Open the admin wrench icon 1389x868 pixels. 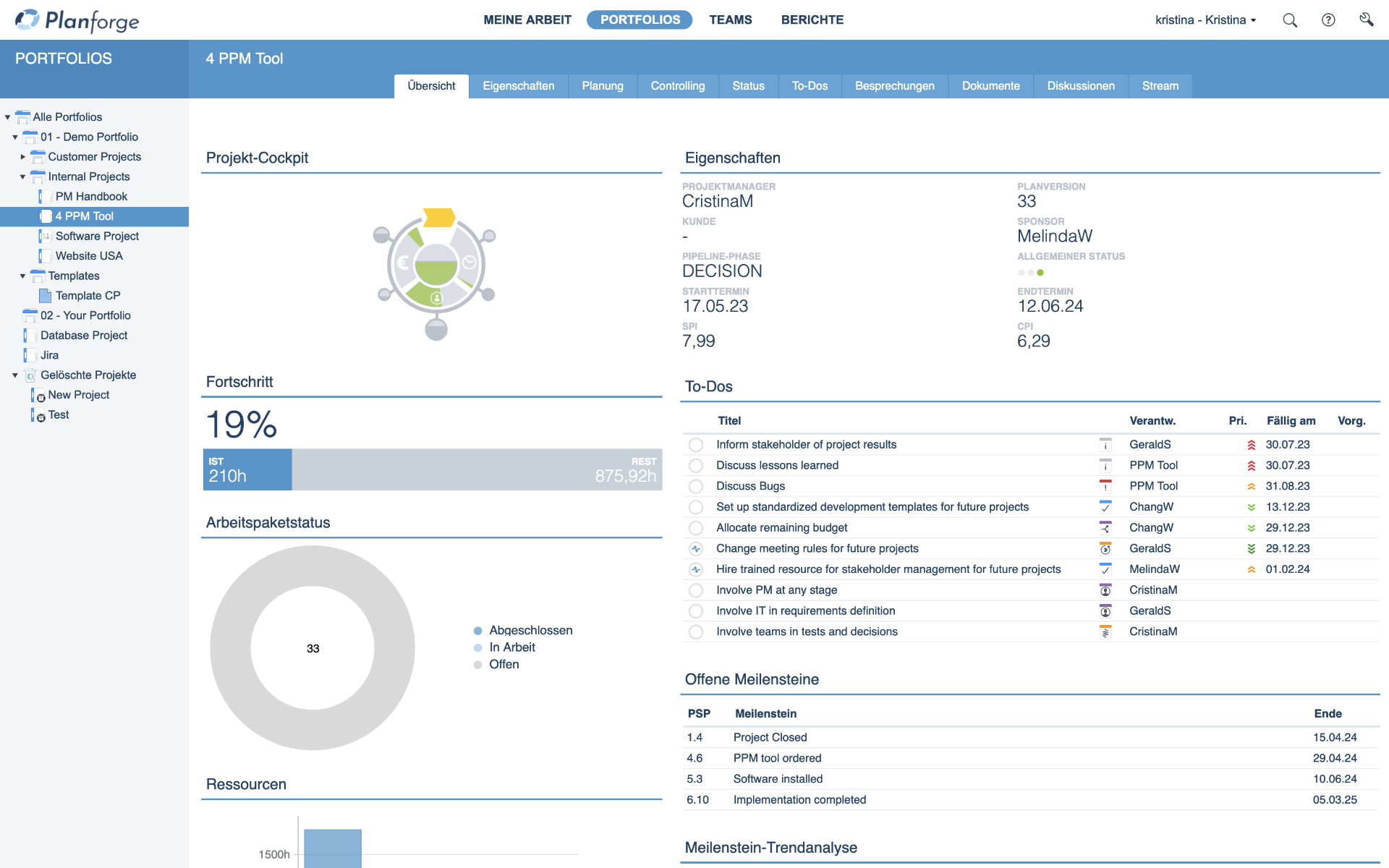pyautogui.click(x=1367, y=20)
